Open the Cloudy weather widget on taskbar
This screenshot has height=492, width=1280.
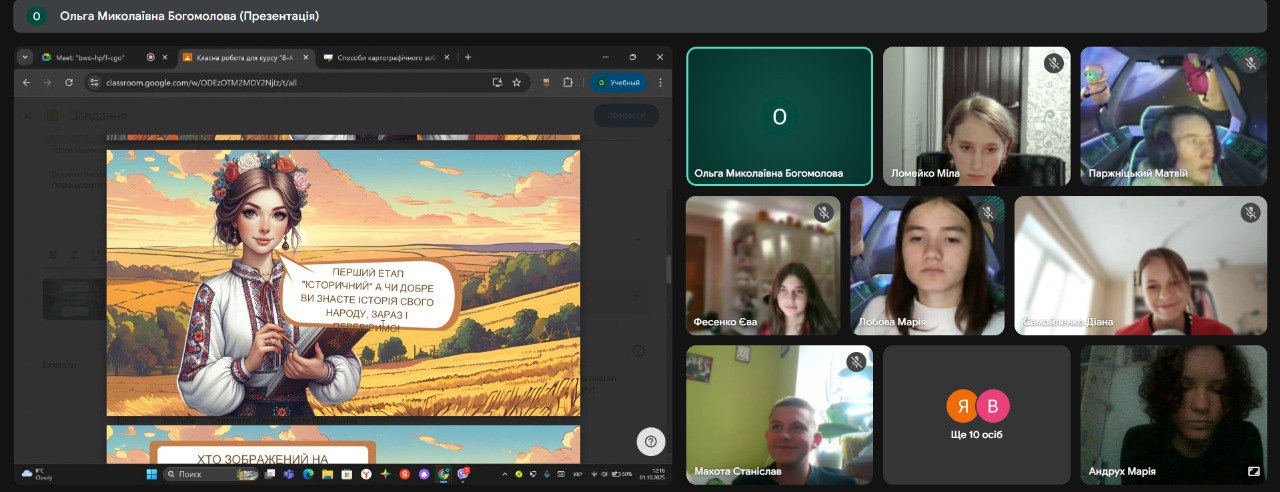point(38,474)
